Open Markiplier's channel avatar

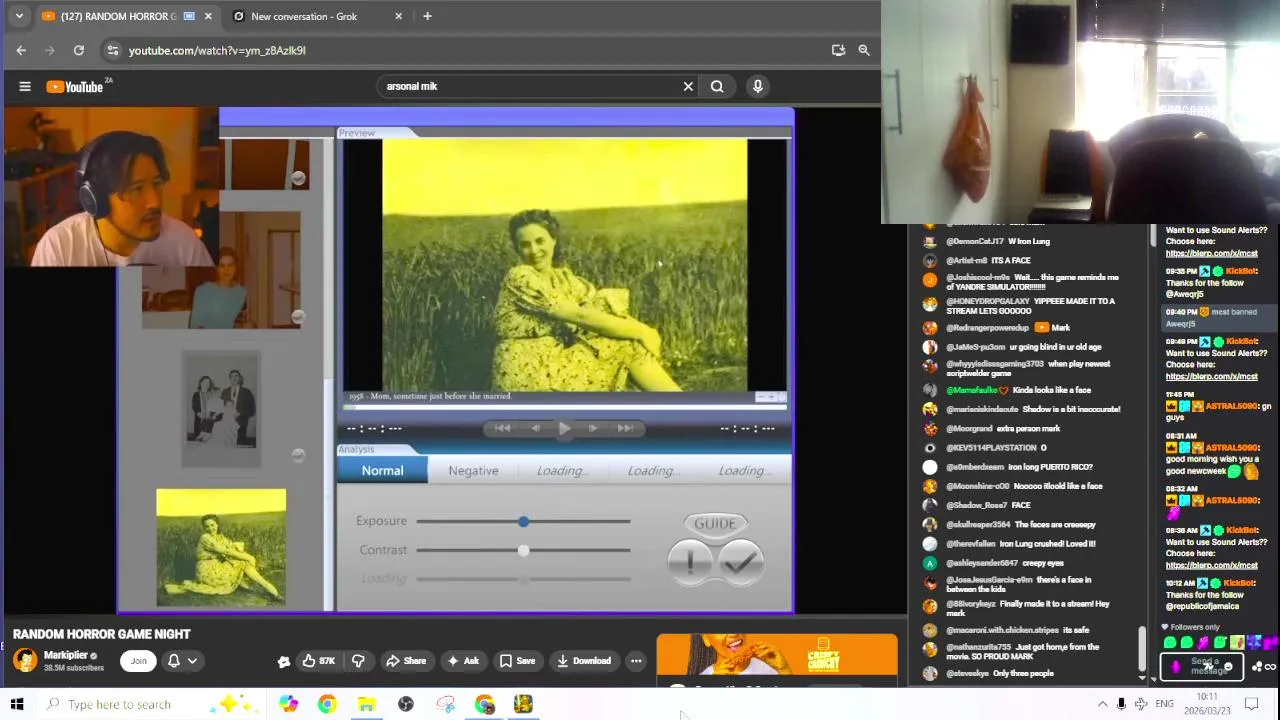click(25, 660)
